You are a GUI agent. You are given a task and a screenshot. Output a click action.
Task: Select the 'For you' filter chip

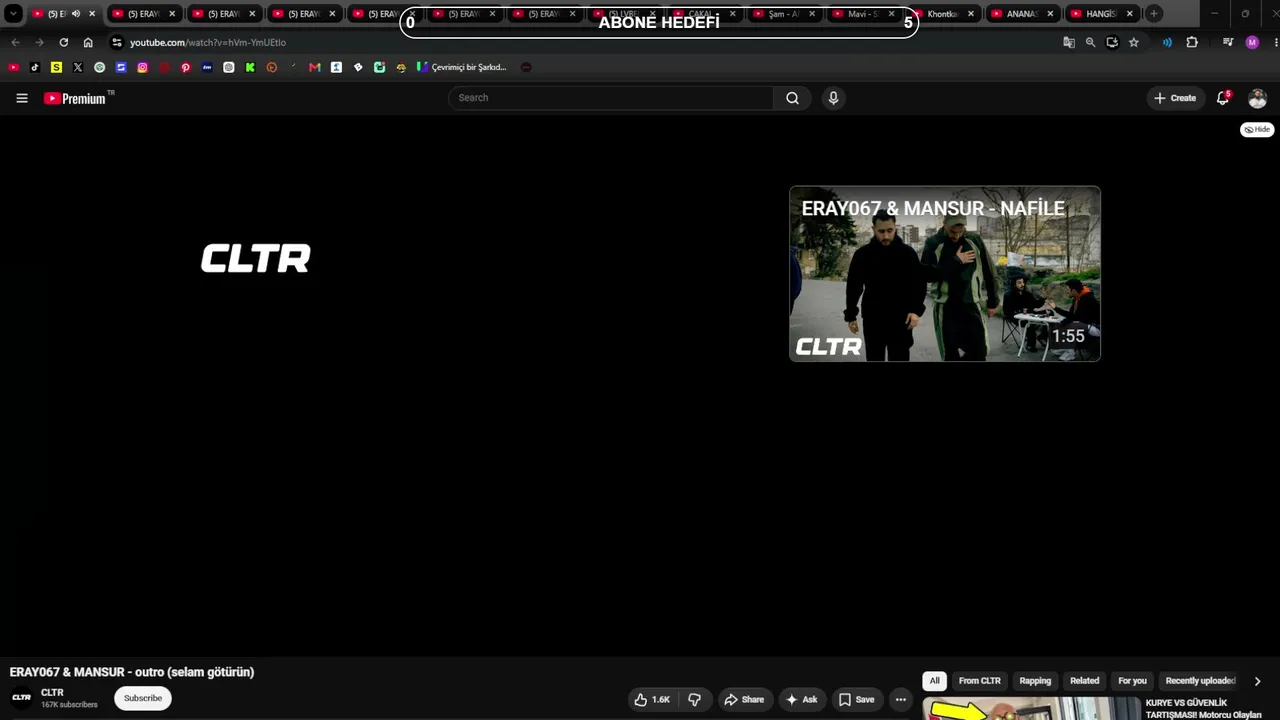pyautogui.click(x=1132, y=681)
